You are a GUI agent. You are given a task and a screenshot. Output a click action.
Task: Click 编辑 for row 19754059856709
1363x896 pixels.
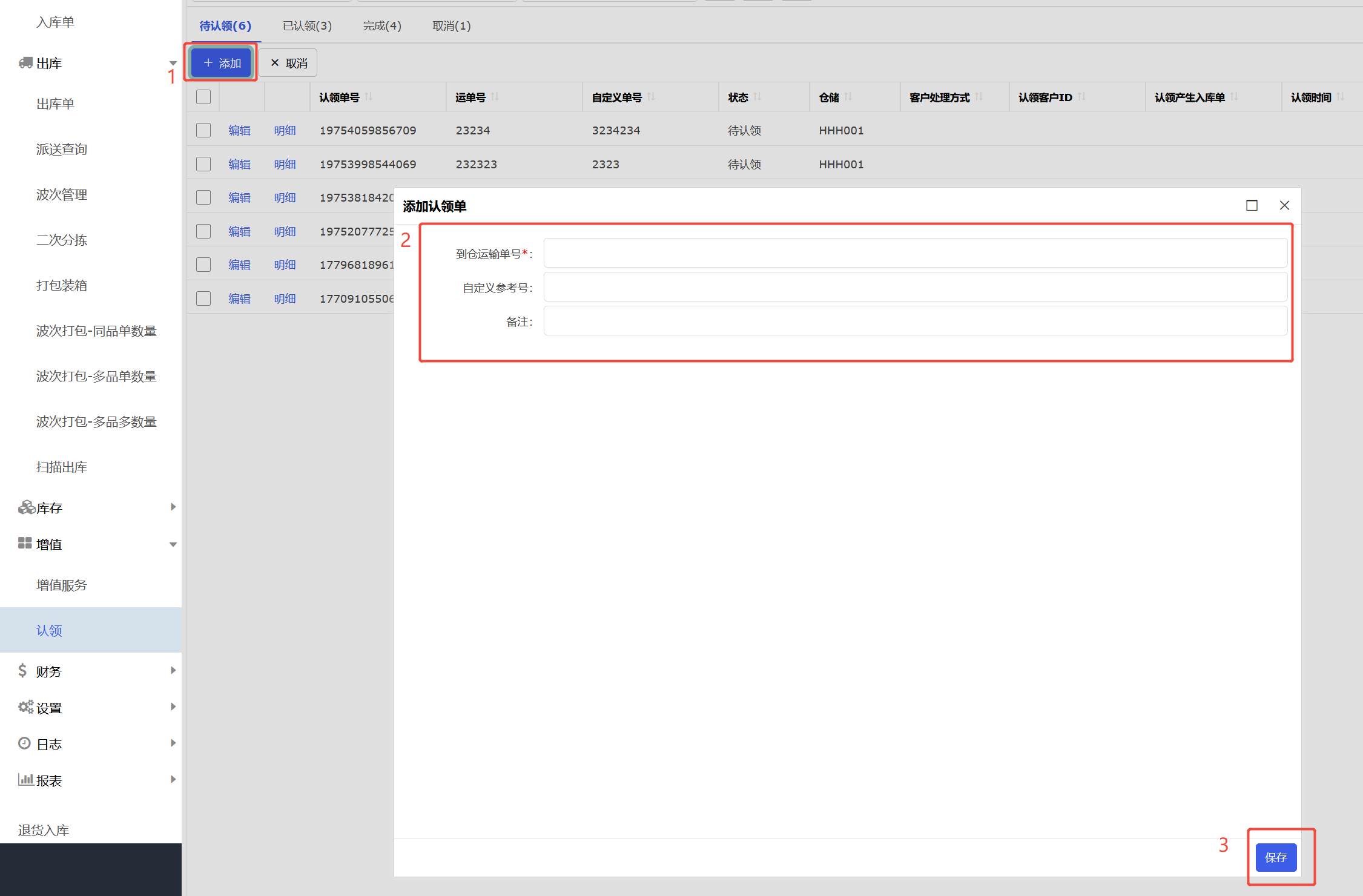[x=239, y=130]
